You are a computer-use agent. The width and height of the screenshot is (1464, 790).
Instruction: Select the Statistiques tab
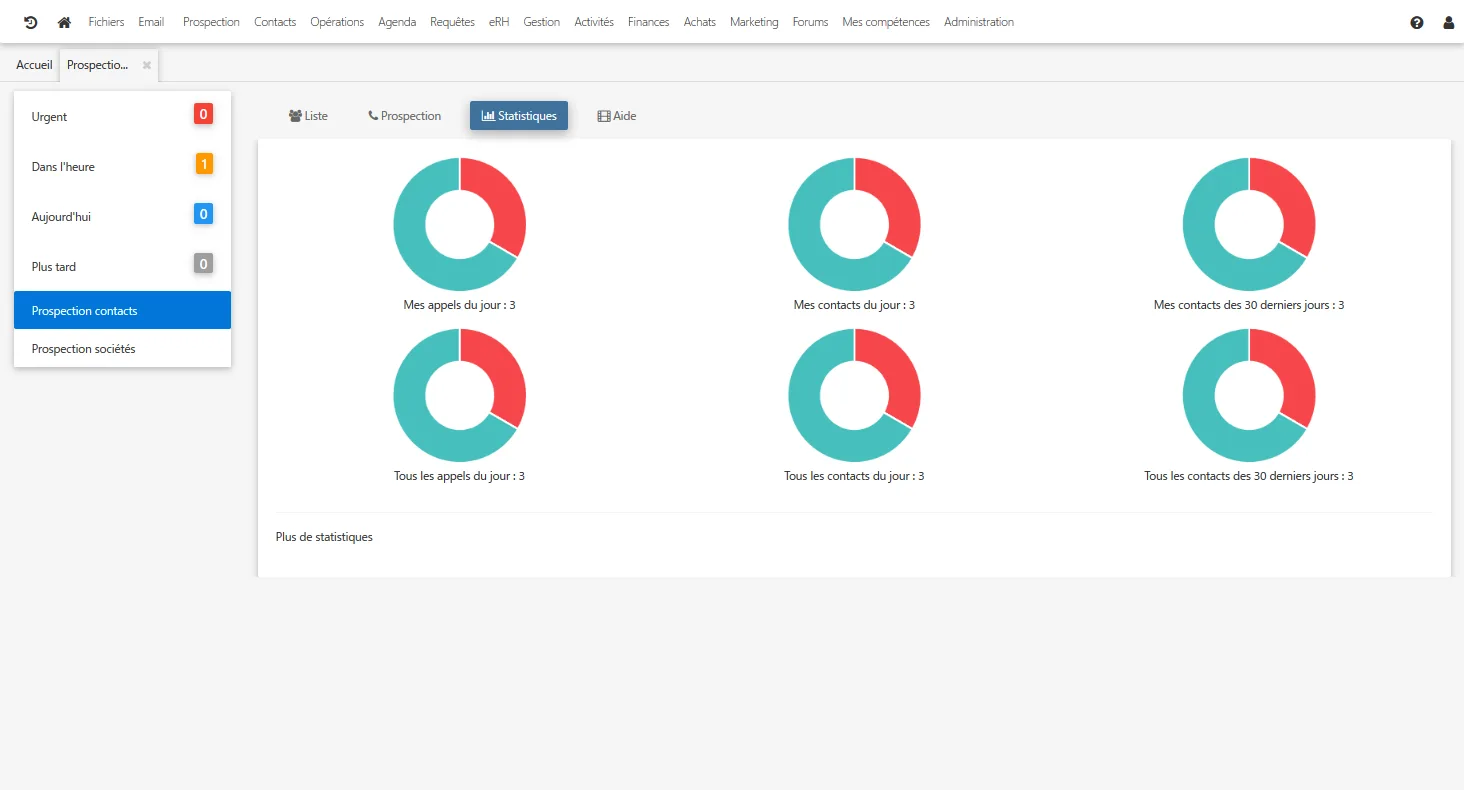point(519,116)
